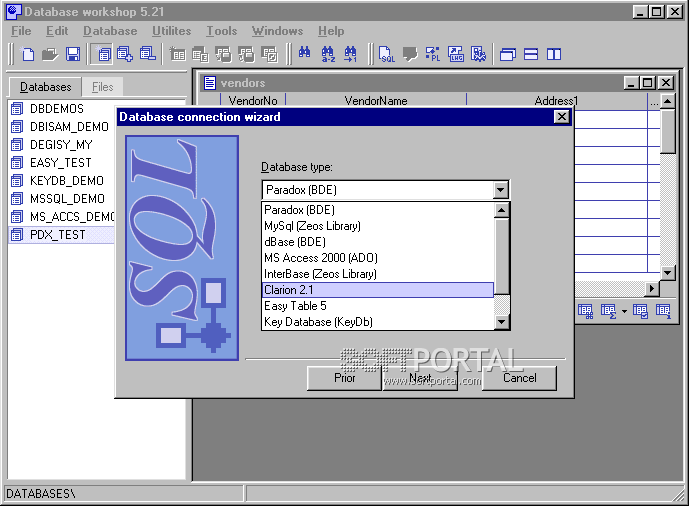Select the EASY_TEST database

[x=61, y=163]
